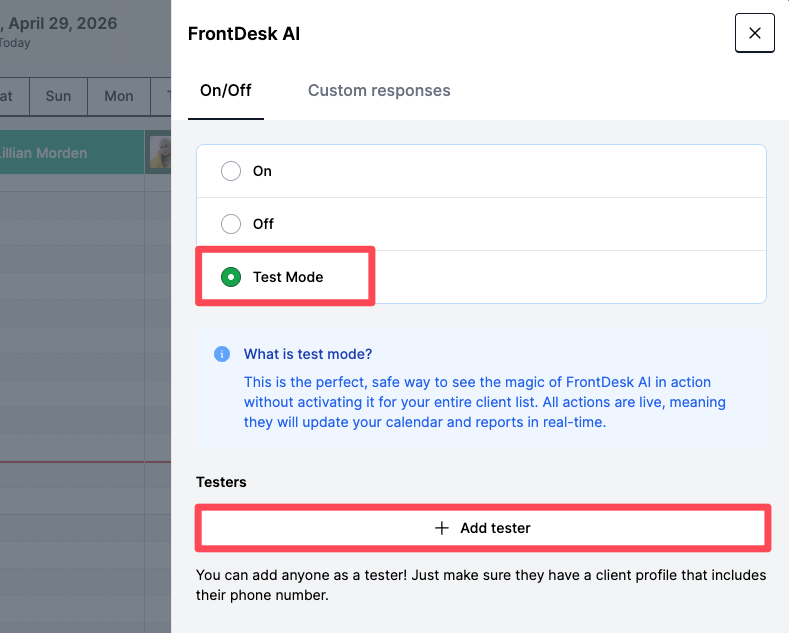The image size is (789, 633).
Task: Click the April 29, 2026 date heading
Action: (62, 23)
